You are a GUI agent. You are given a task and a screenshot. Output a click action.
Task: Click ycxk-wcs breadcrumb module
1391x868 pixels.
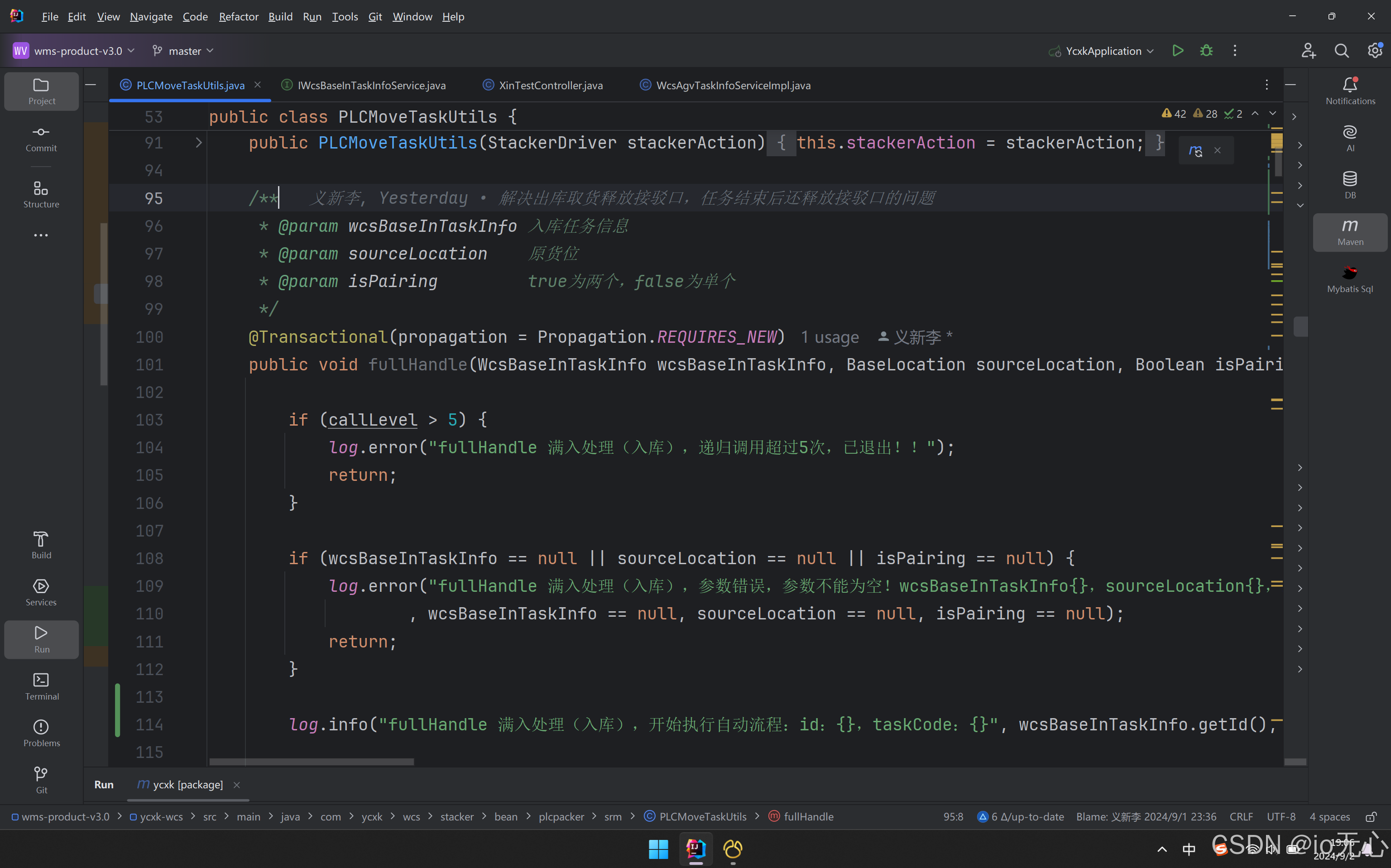tap(156, 816)
